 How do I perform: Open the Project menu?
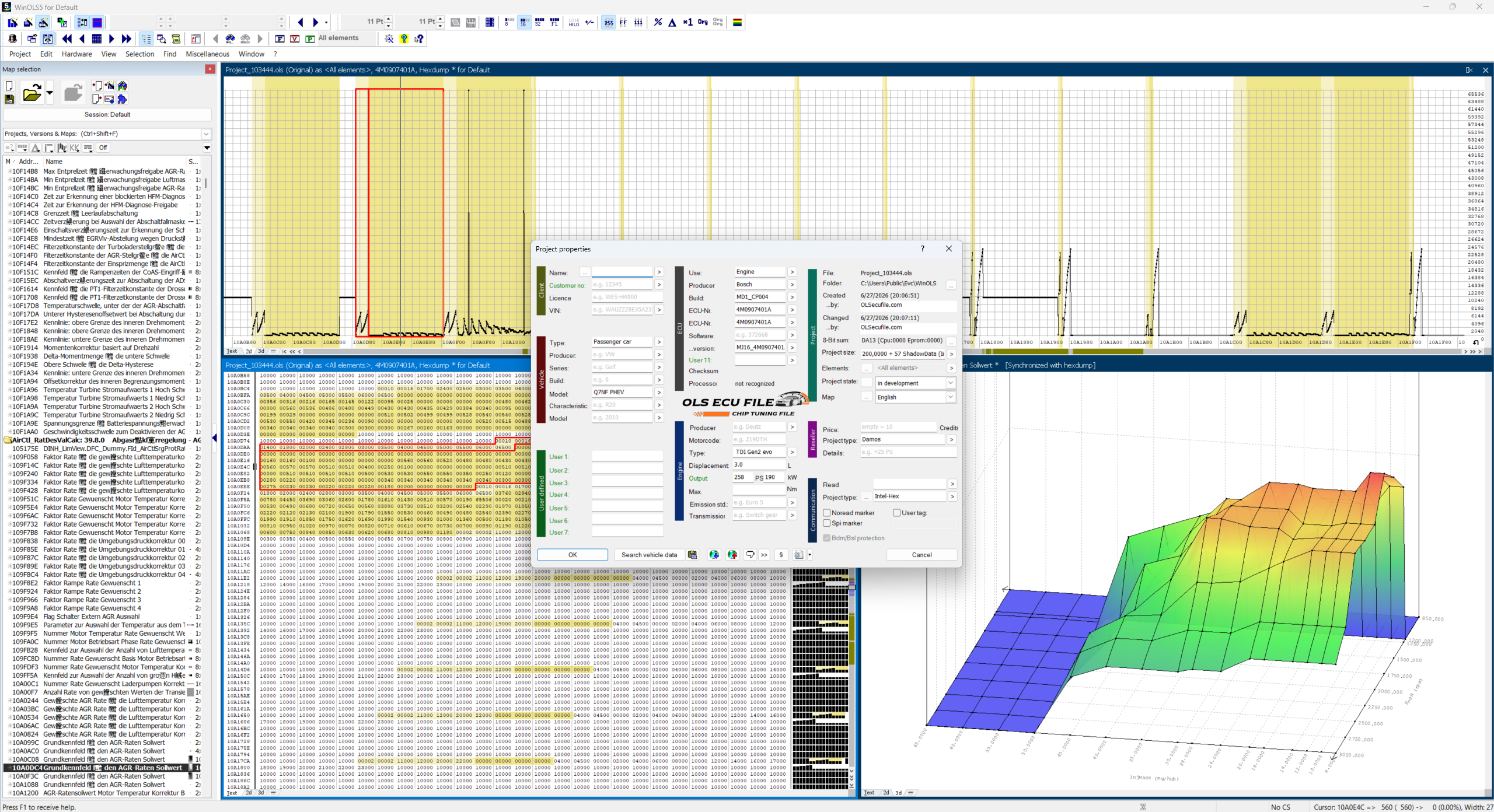(20, 54)
